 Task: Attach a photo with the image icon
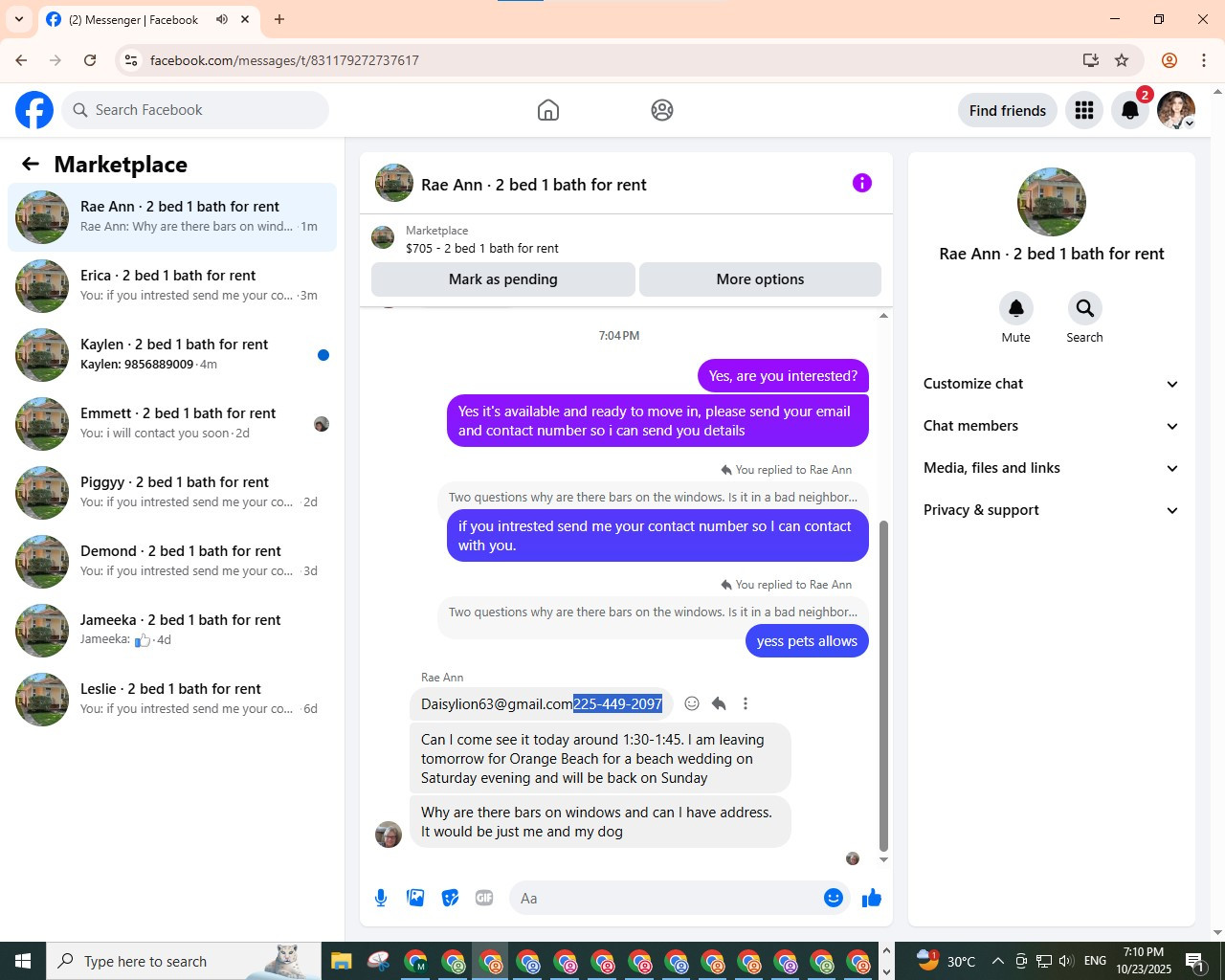tap(415, 898)
